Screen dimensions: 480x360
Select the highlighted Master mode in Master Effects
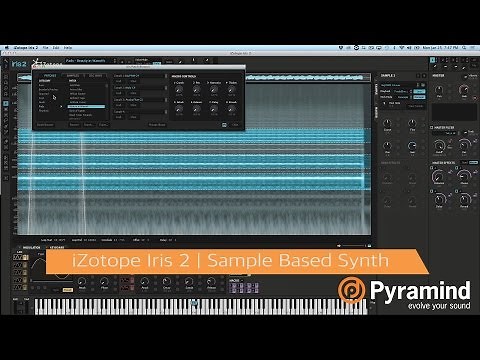tap(473, 162)
